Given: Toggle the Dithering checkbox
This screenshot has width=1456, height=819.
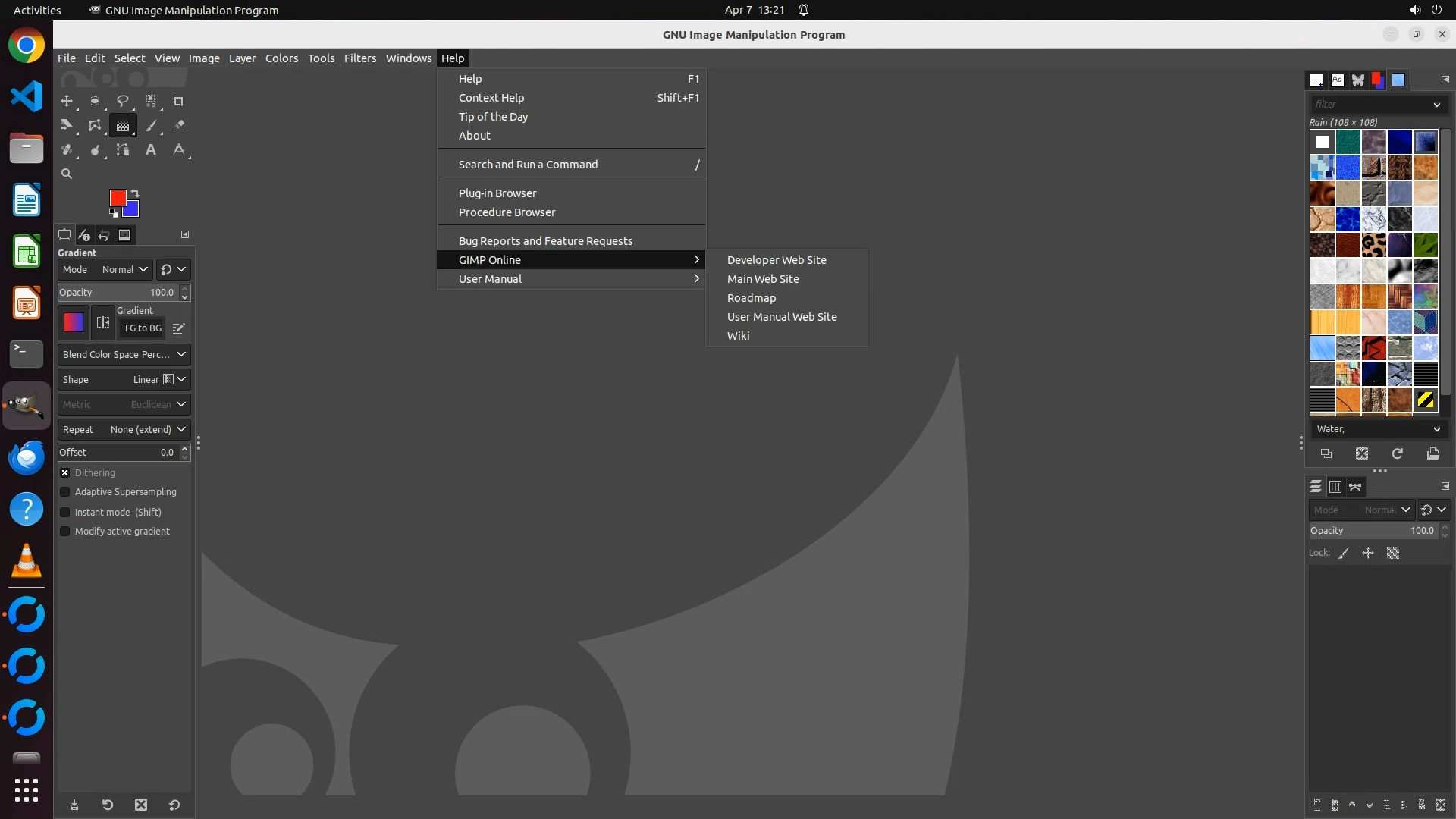Looking at the screenshot, I should pyautogui.click(x=65, y=472).
